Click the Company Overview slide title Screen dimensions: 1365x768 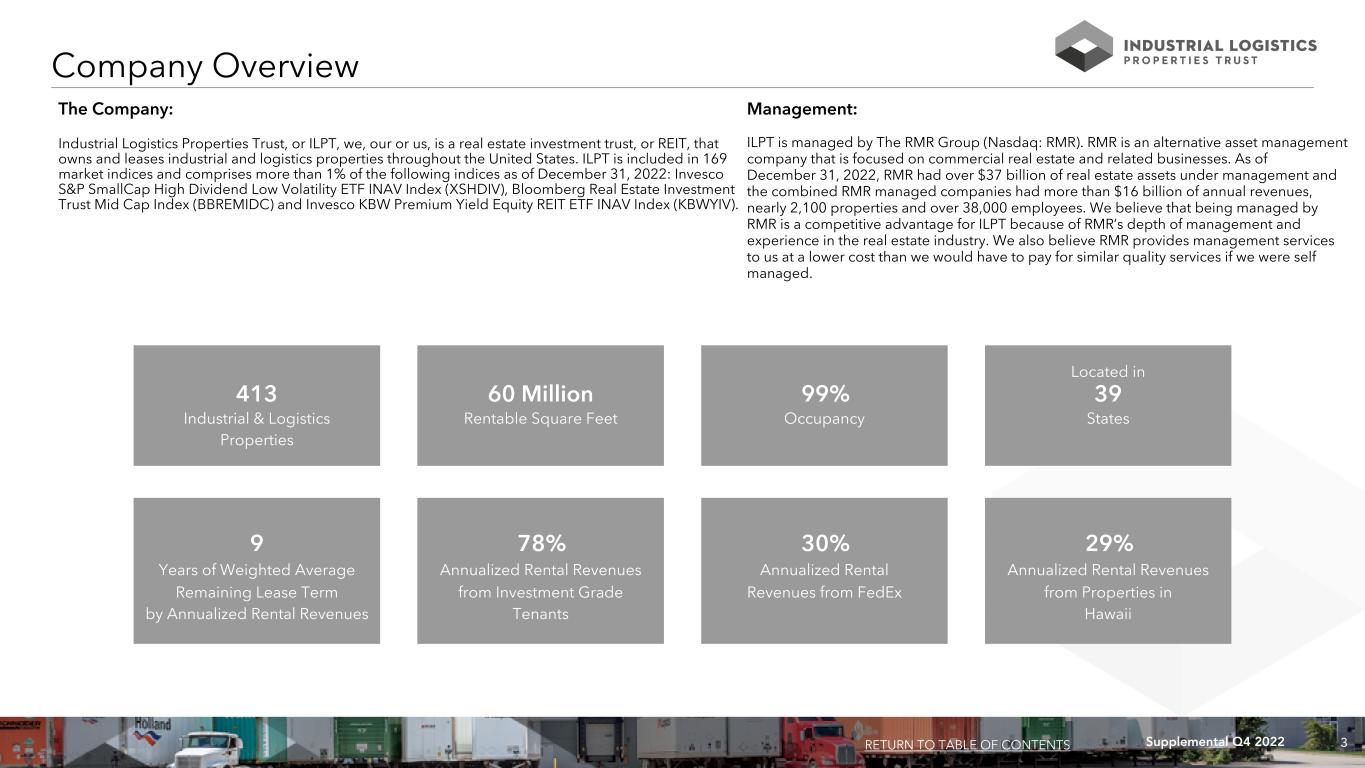click(205, 66)
